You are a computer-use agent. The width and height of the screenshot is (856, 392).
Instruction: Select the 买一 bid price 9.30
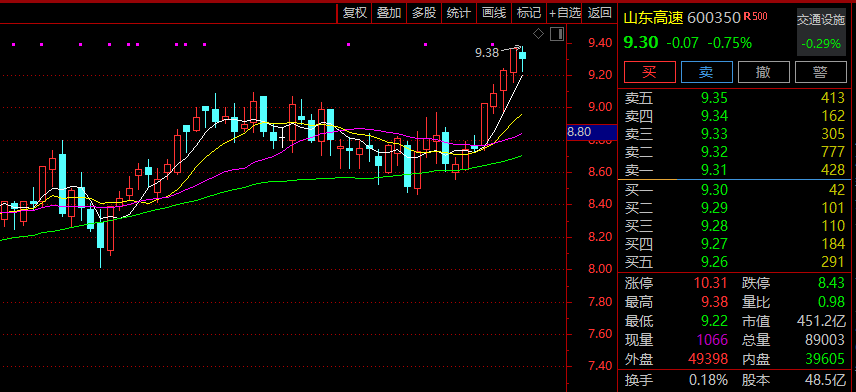click(x=715, y=190)
